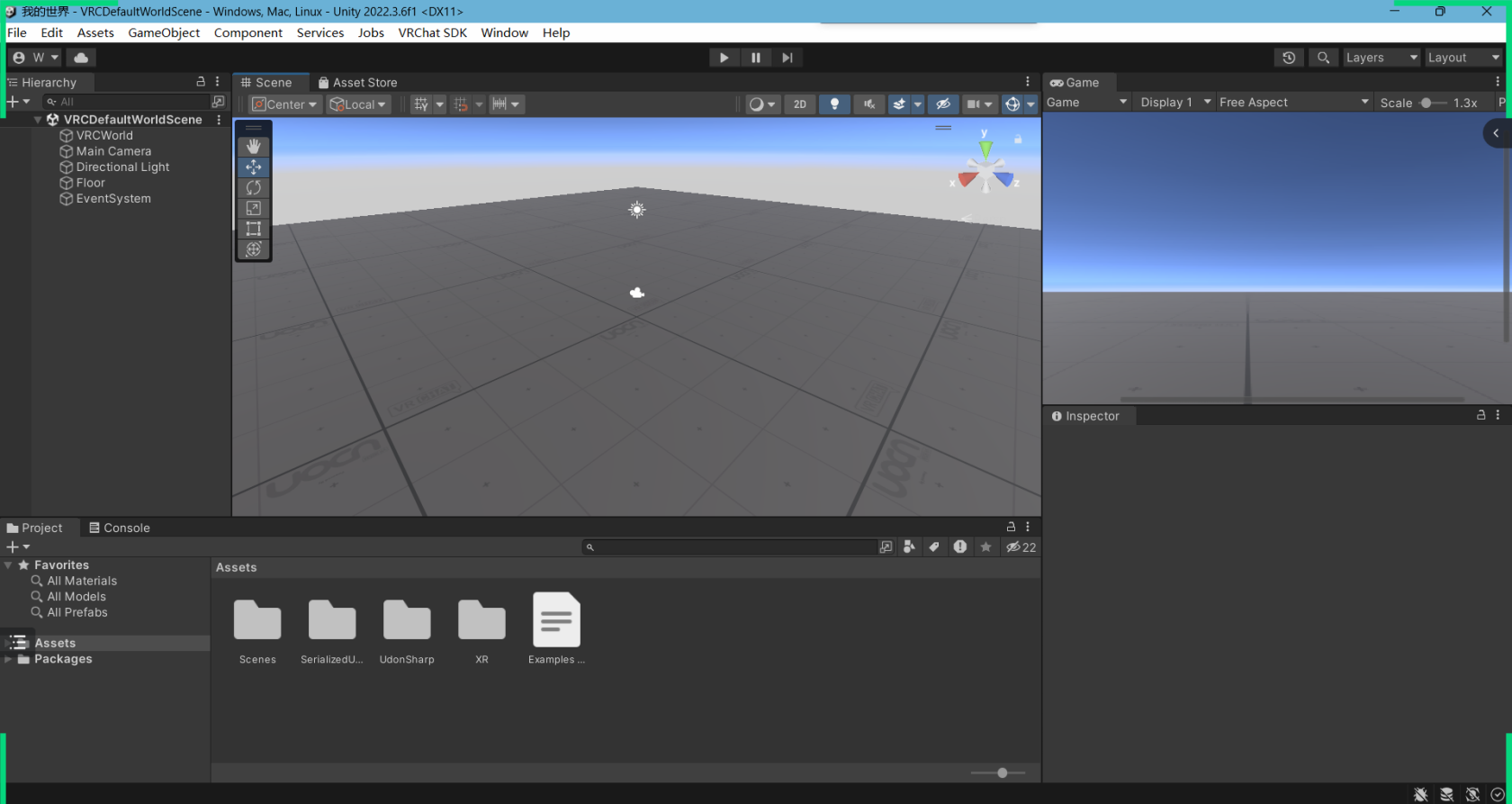The width and height of the screenshot is (1512, 804).
Task: Open the Game view mode dropdown
Action: [1086, 102]
